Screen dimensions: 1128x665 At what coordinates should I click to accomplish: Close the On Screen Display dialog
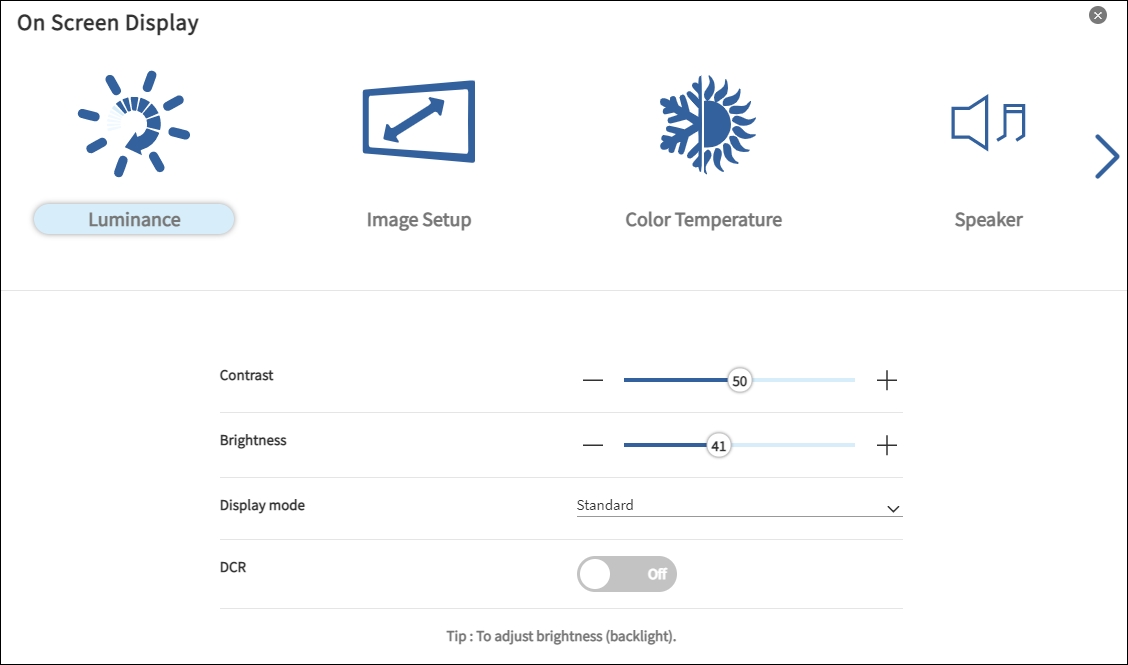click(1098, 15)
